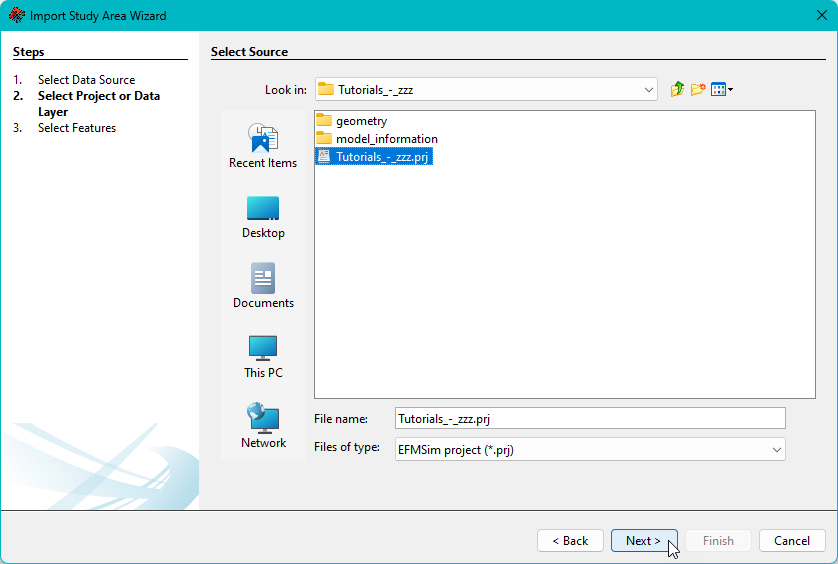
Task: Cancel the import wizard
Action: point(792,541)
